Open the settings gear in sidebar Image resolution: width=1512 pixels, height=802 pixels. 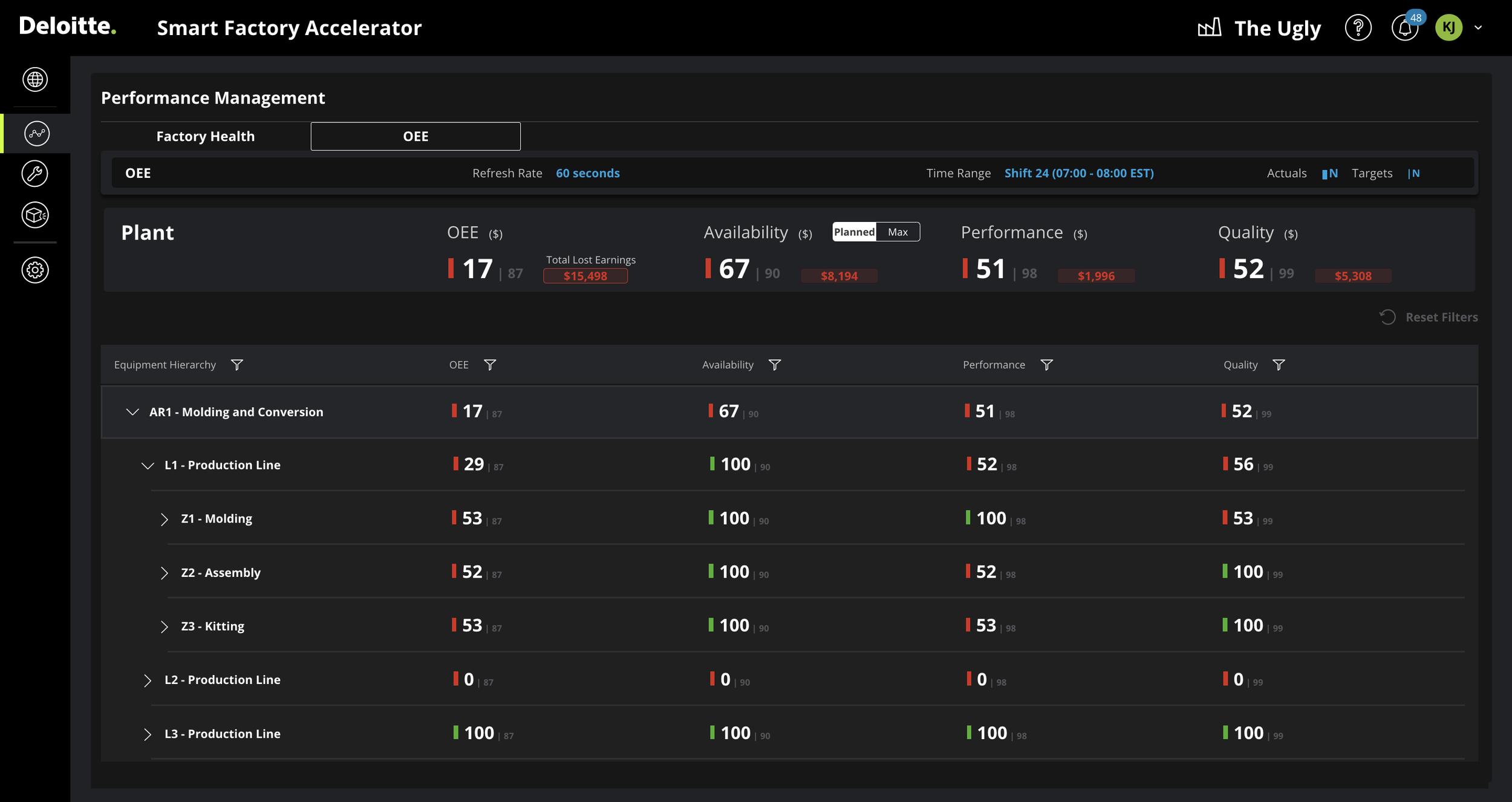pos(35,270)
